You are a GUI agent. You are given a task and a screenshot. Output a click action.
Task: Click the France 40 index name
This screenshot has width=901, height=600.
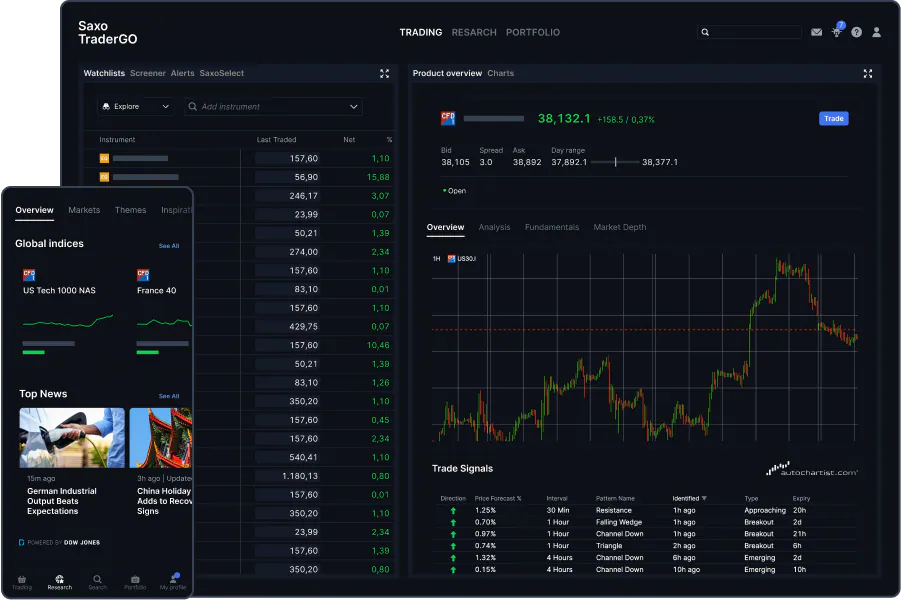[x=156, y=291]
